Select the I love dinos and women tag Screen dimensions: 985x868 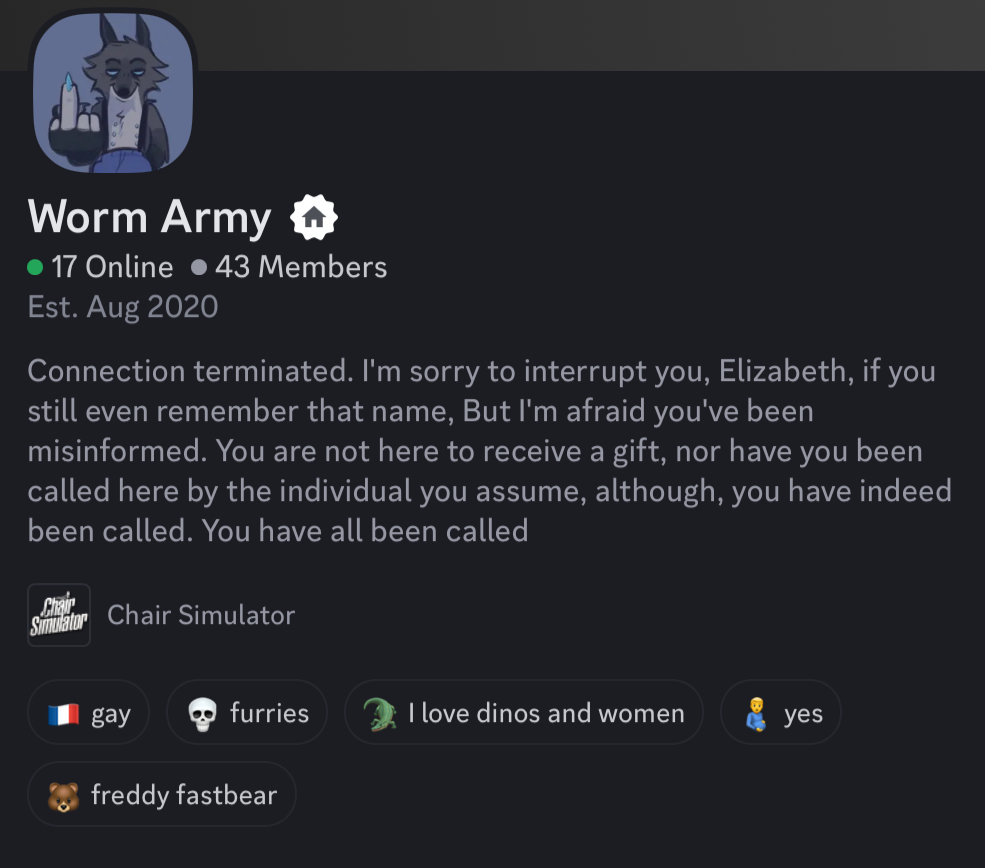click(x=546, y=713)
